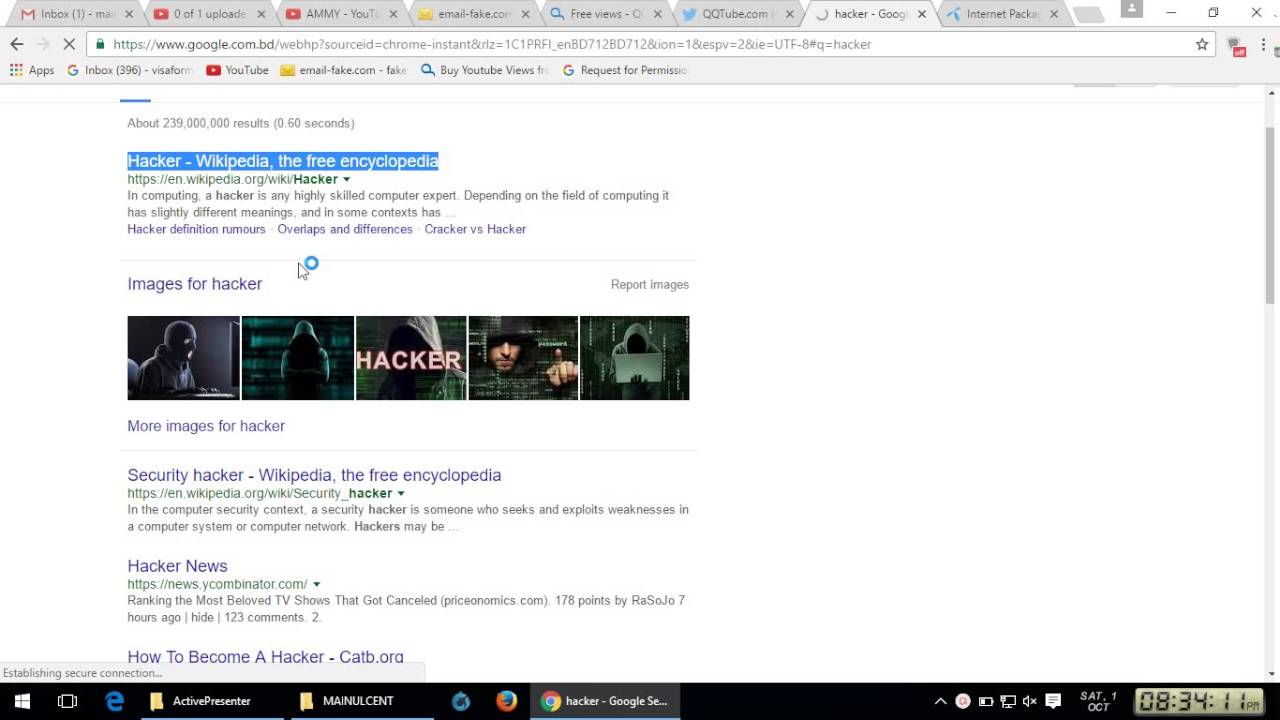Open the 'Request for Permission' bookmark
The height and width of the screenshot is (720, 1280).
pos(625,70)
